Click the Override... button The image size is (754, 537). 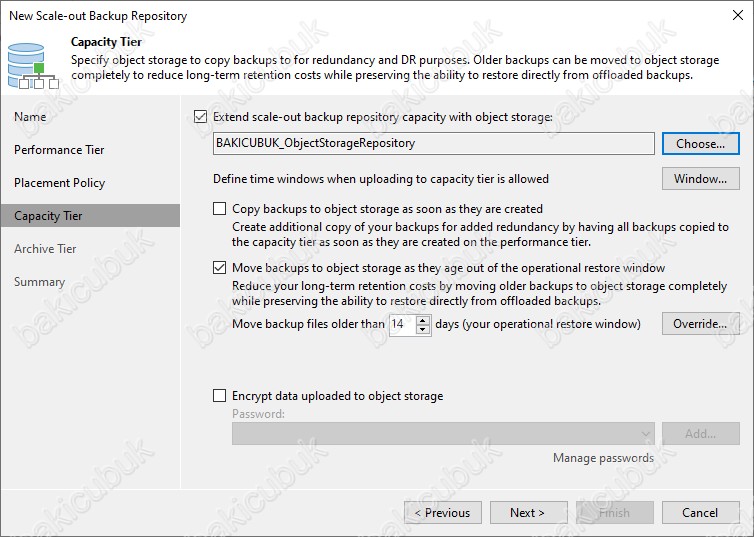701,324
